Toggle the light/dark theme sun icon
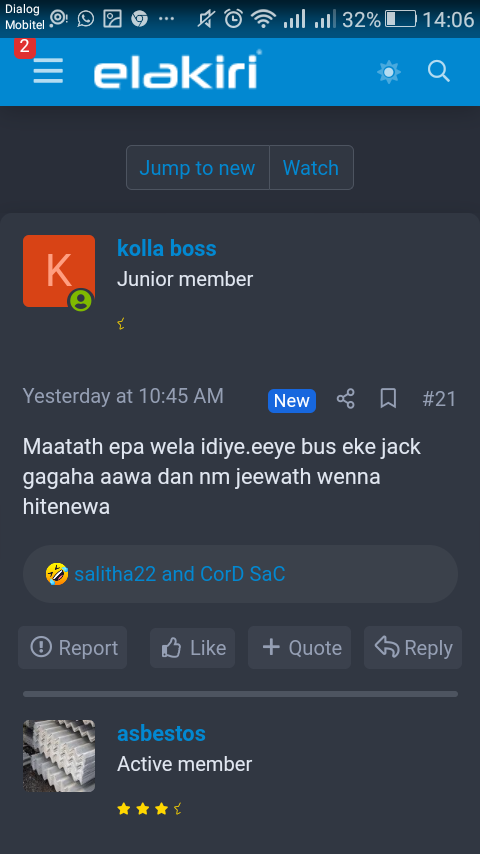 389,72
